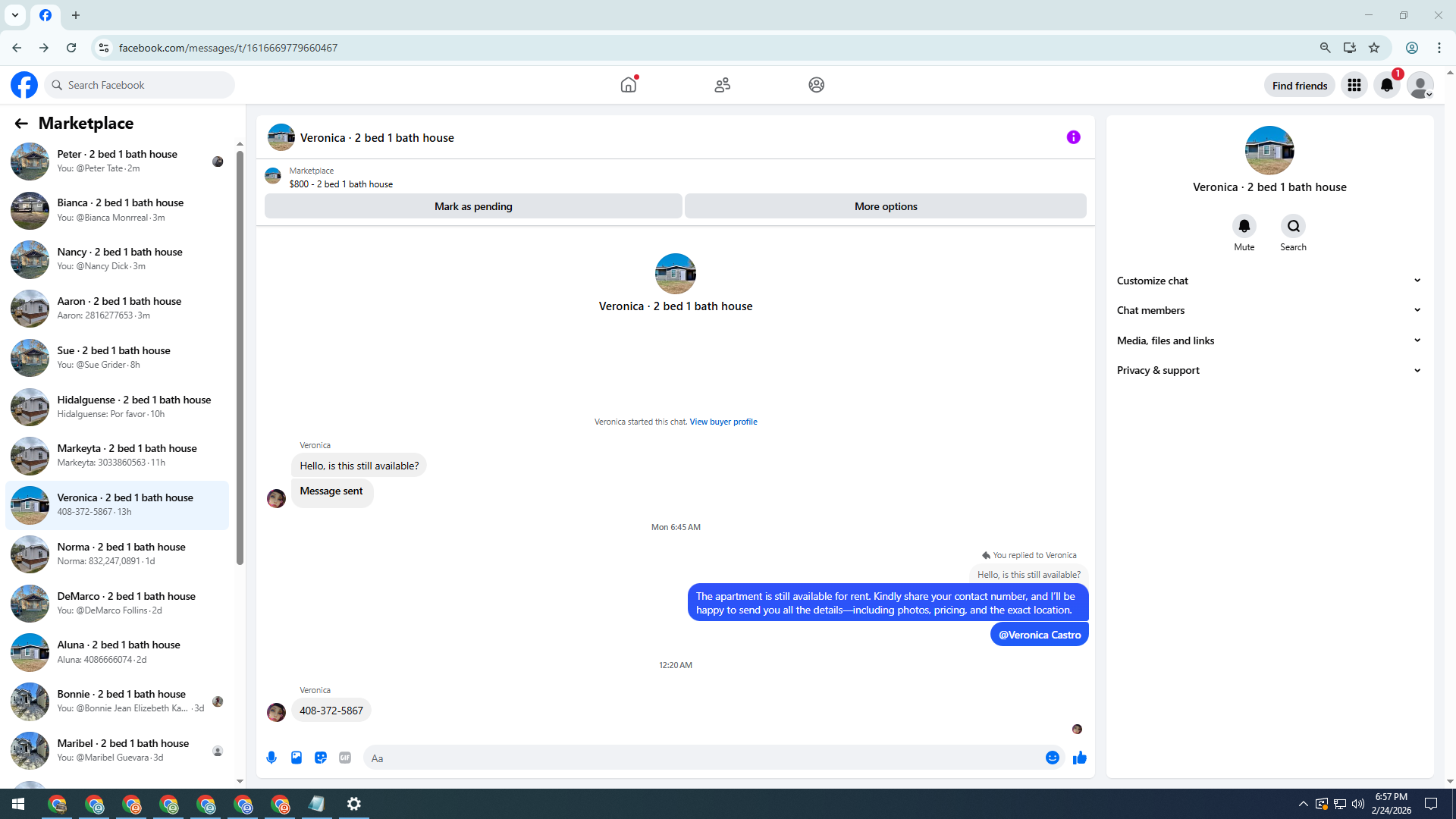
Task: Expand Customize chat section
Action: (x=1268, y=281)
